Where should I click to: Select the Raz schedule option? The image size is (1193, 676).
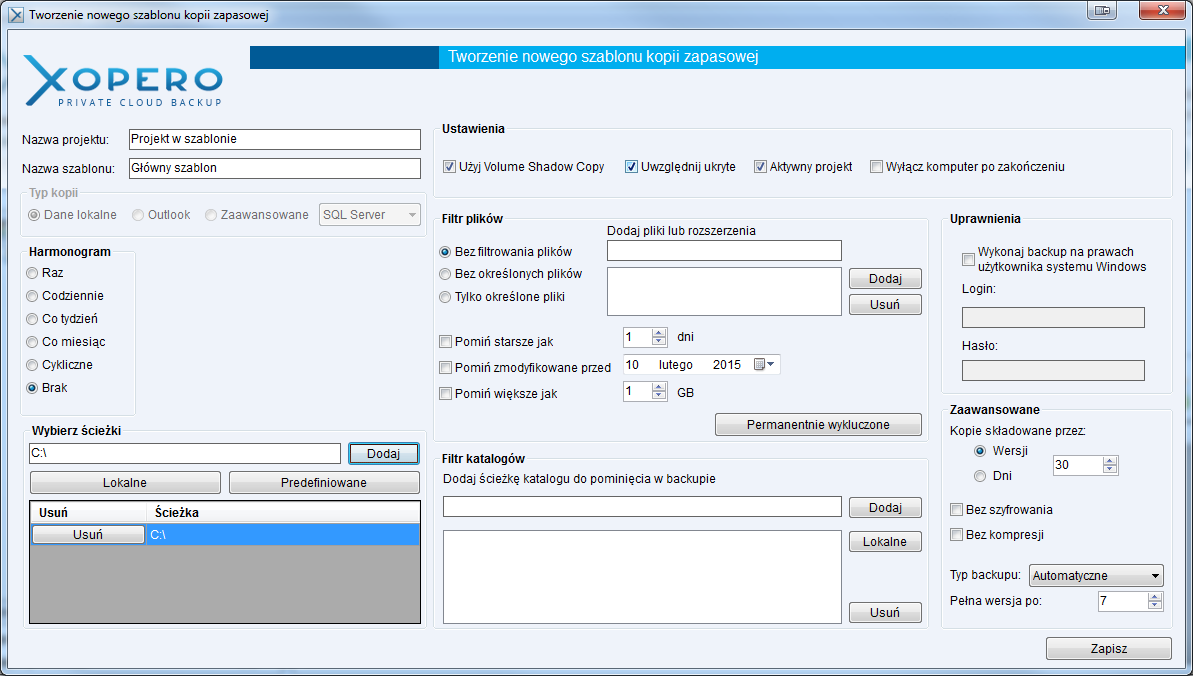click(x=32, y=273)
